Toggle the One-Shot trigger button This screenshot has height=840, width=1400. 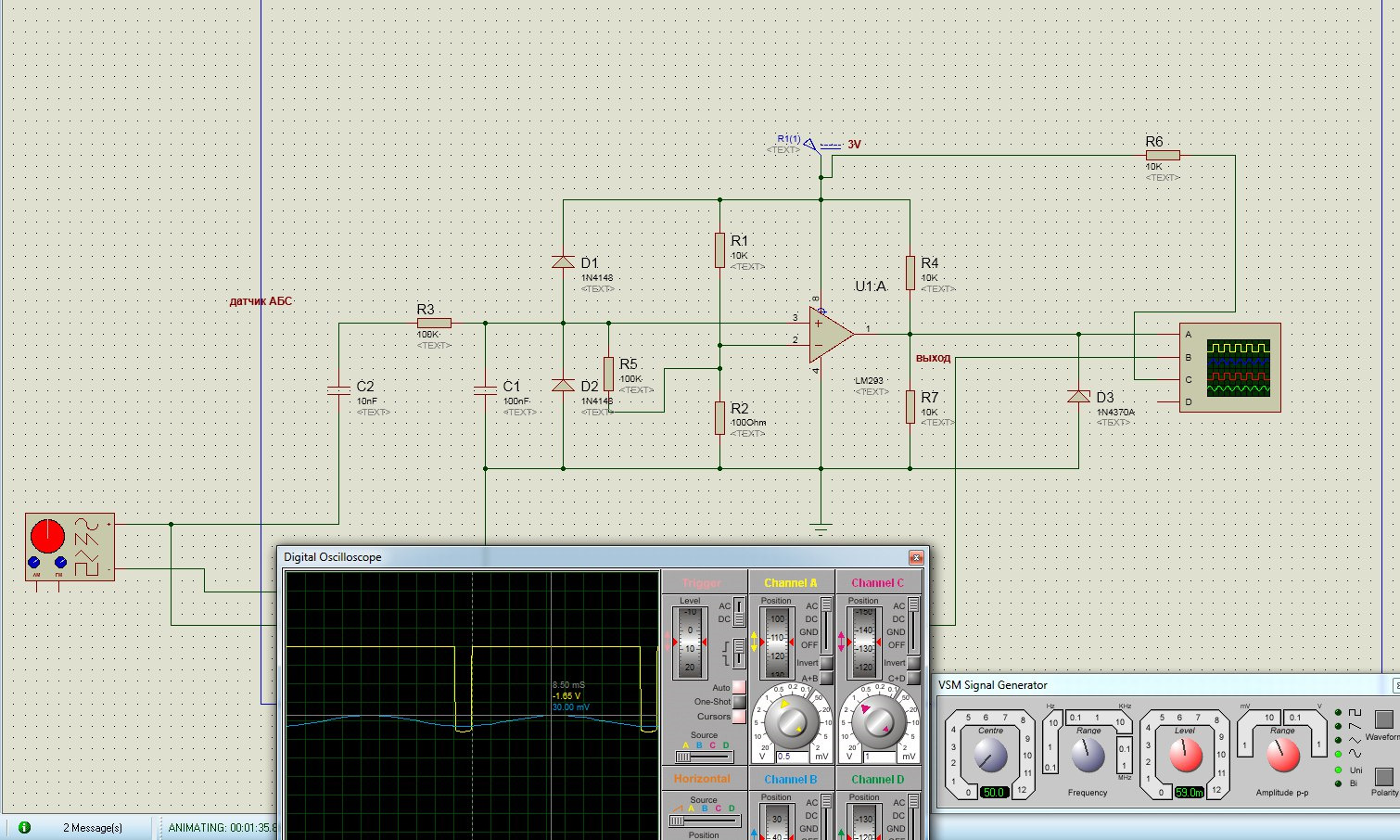click(739, 702)
